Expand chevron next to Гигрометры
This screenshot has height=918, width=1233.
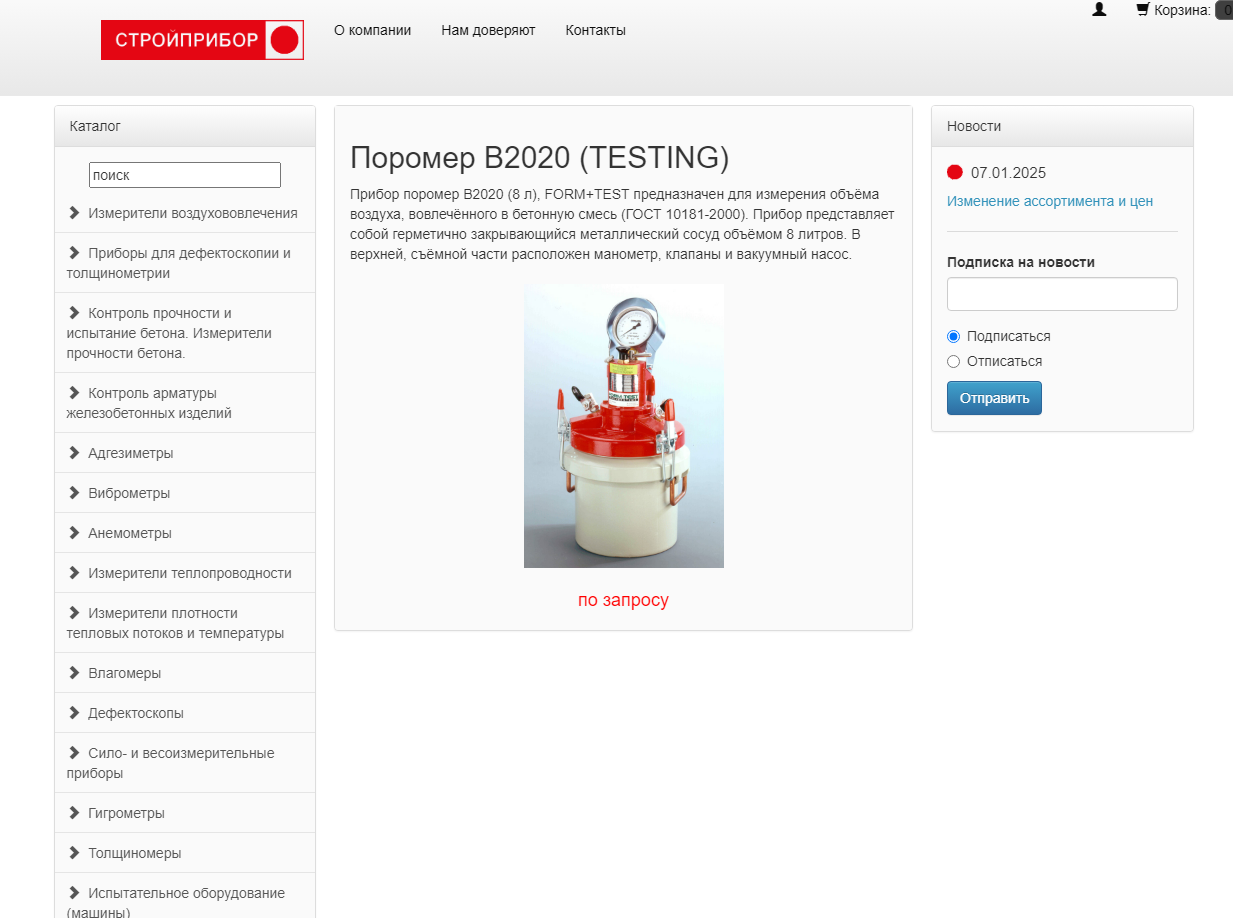click(74, 813)
